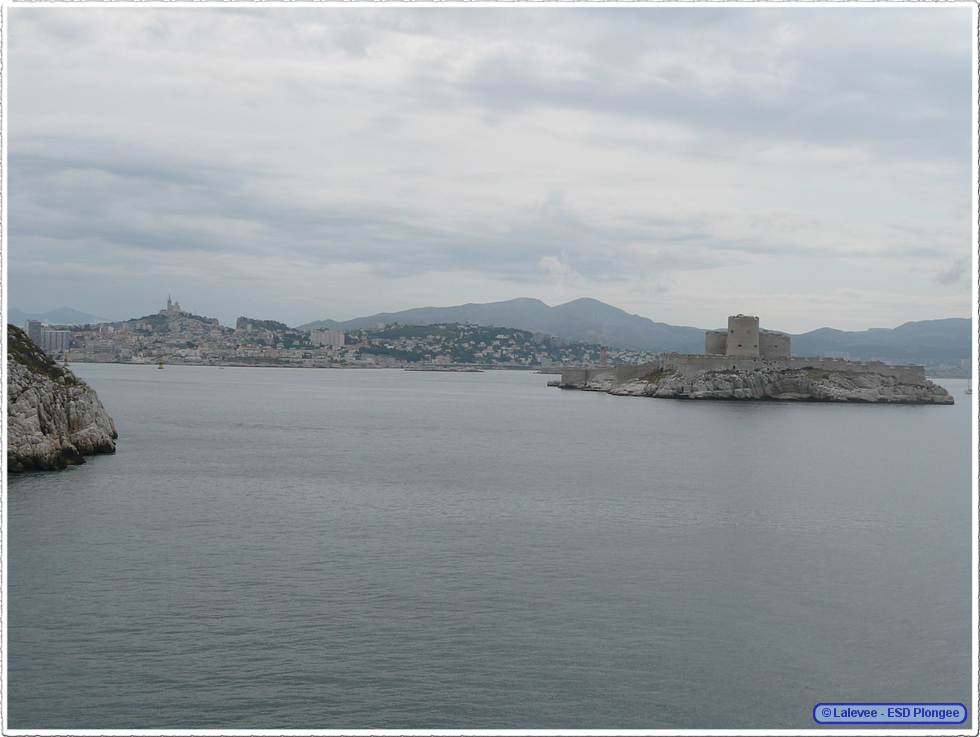This screenshot has width=980, height=737.
Task: Click the round tower of the island fortress
Action: coord(742,335)
